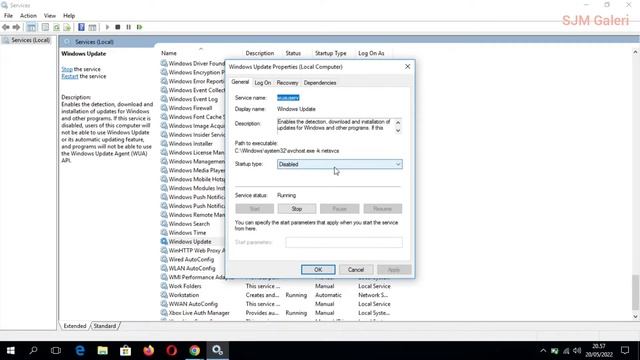
Task: Click the Forward arrow in the toolbar
Action: coord(16,27)
